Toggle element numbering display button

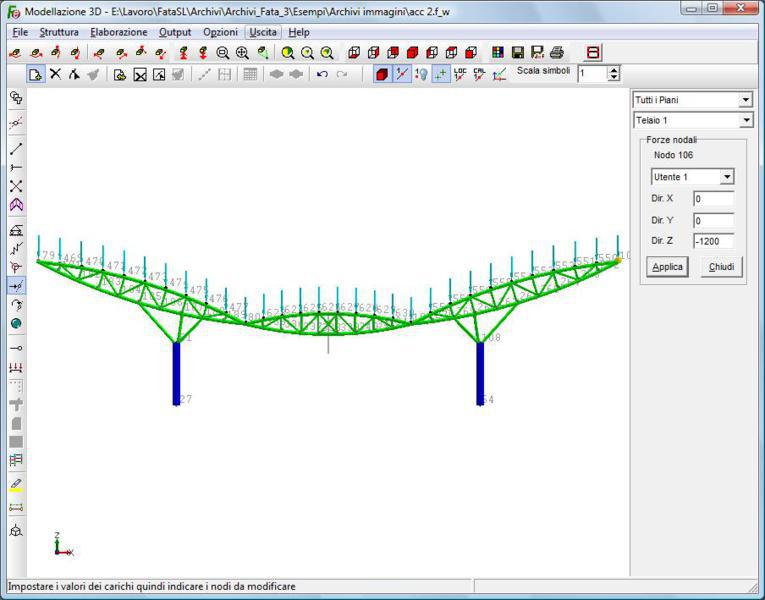coord(402,74)
